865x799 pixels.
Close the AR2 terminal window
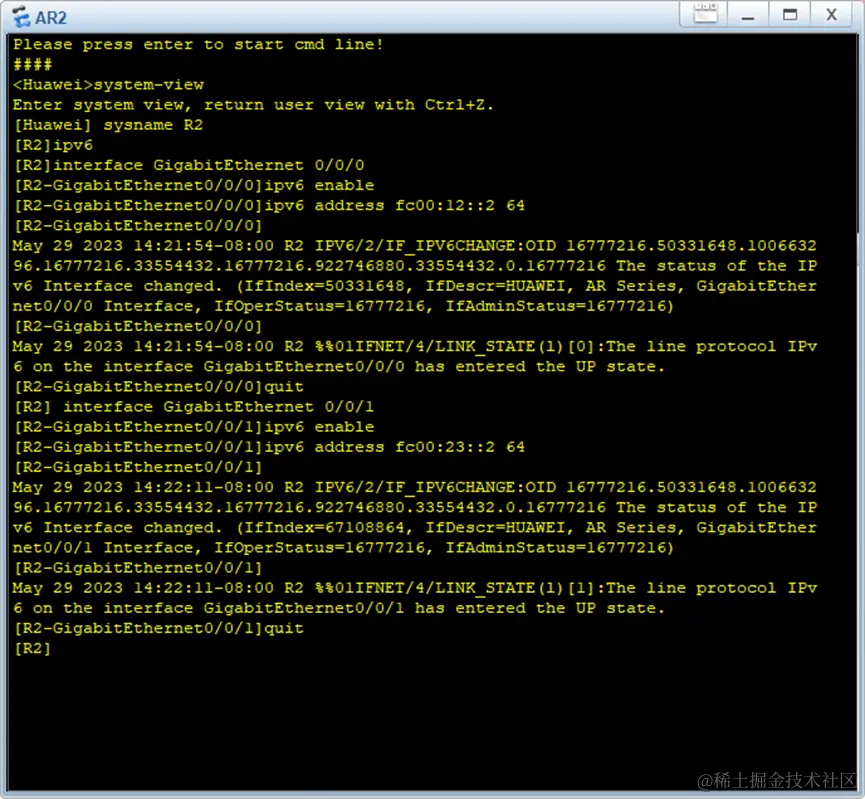click(831, 15)
